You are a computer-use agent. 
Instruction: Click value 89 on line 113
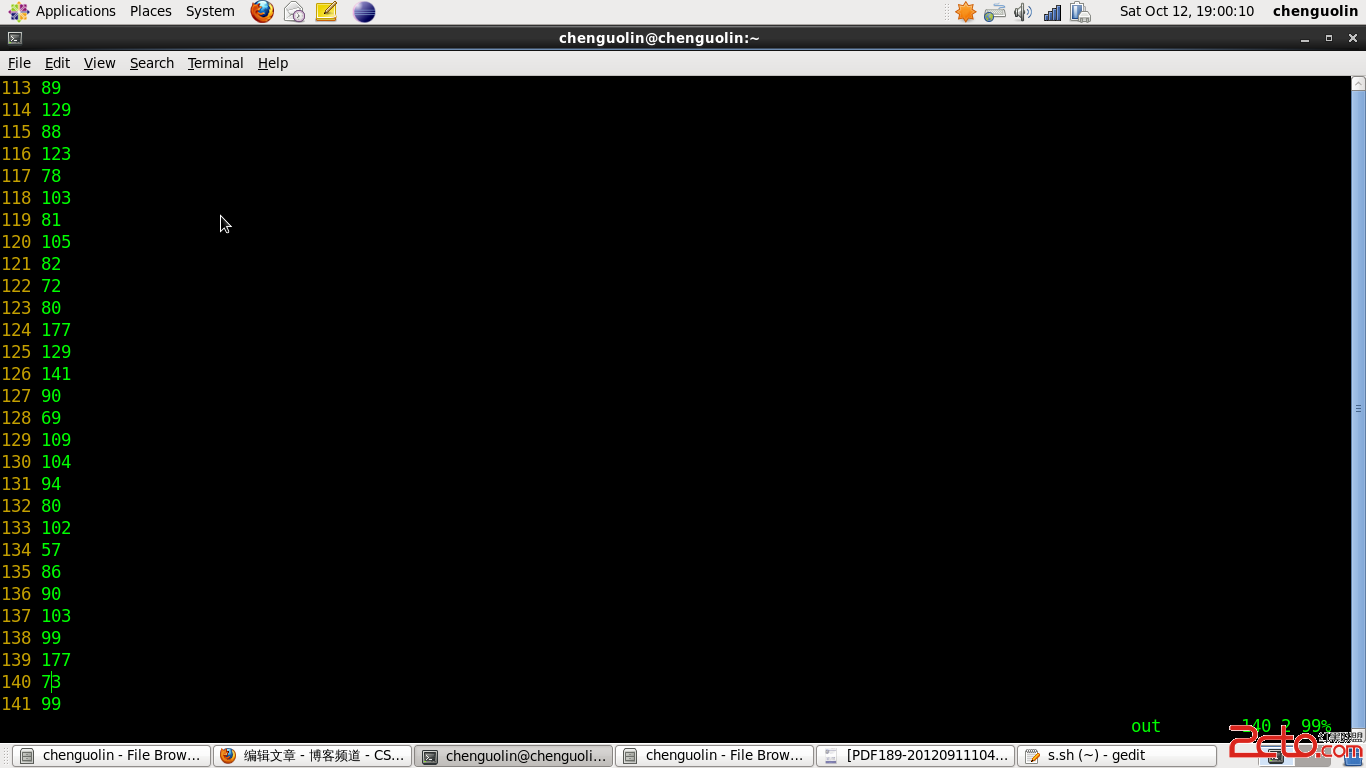[51, 88]
